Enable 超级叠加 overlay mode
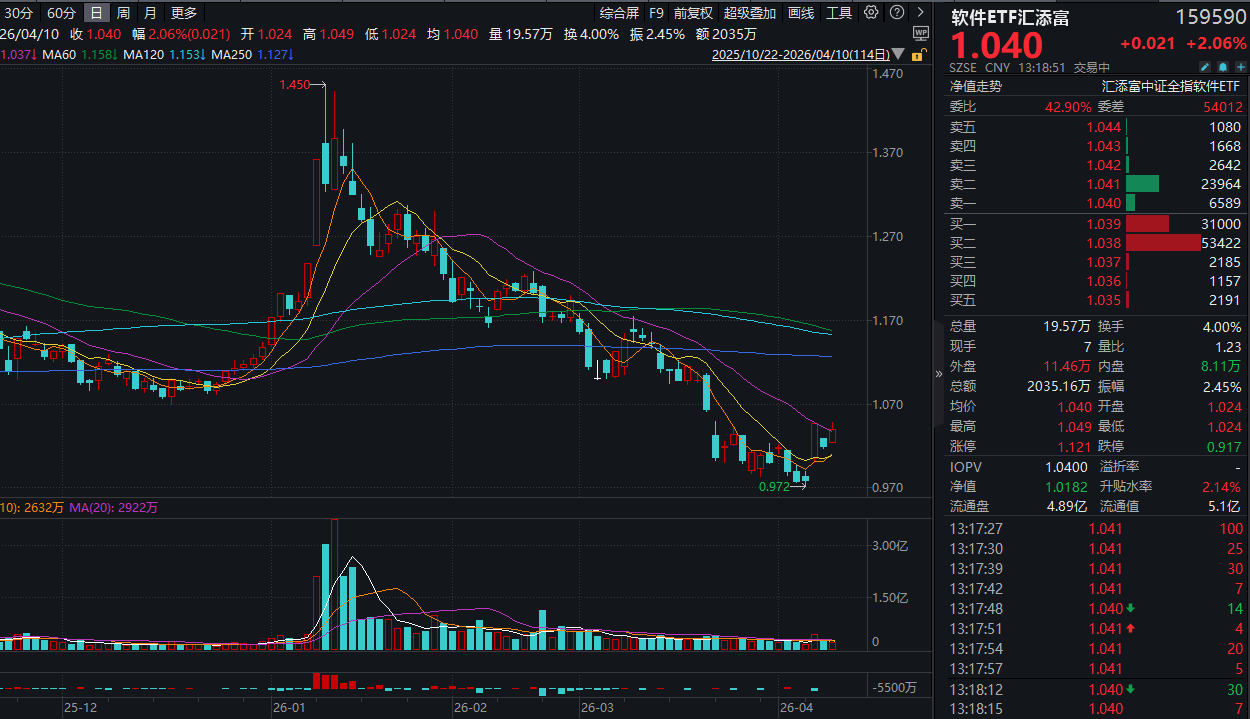The image size is (1250, 719). click(750, 13)
